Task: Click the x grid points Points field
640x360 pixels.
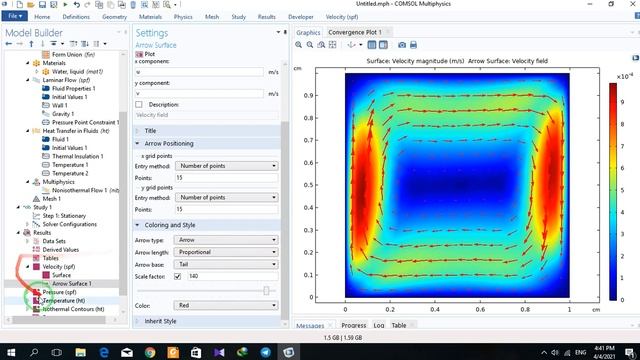Action: tap(227, 178)
